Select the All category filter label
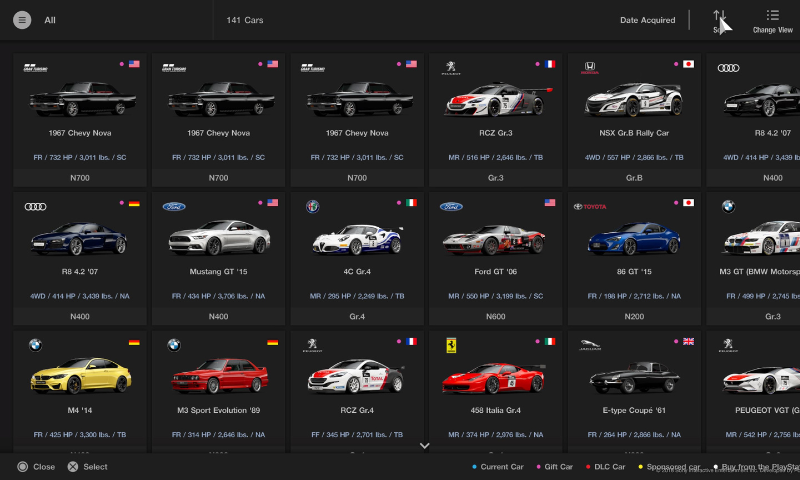This screenshot has height=480, width=800. (49, 20)
